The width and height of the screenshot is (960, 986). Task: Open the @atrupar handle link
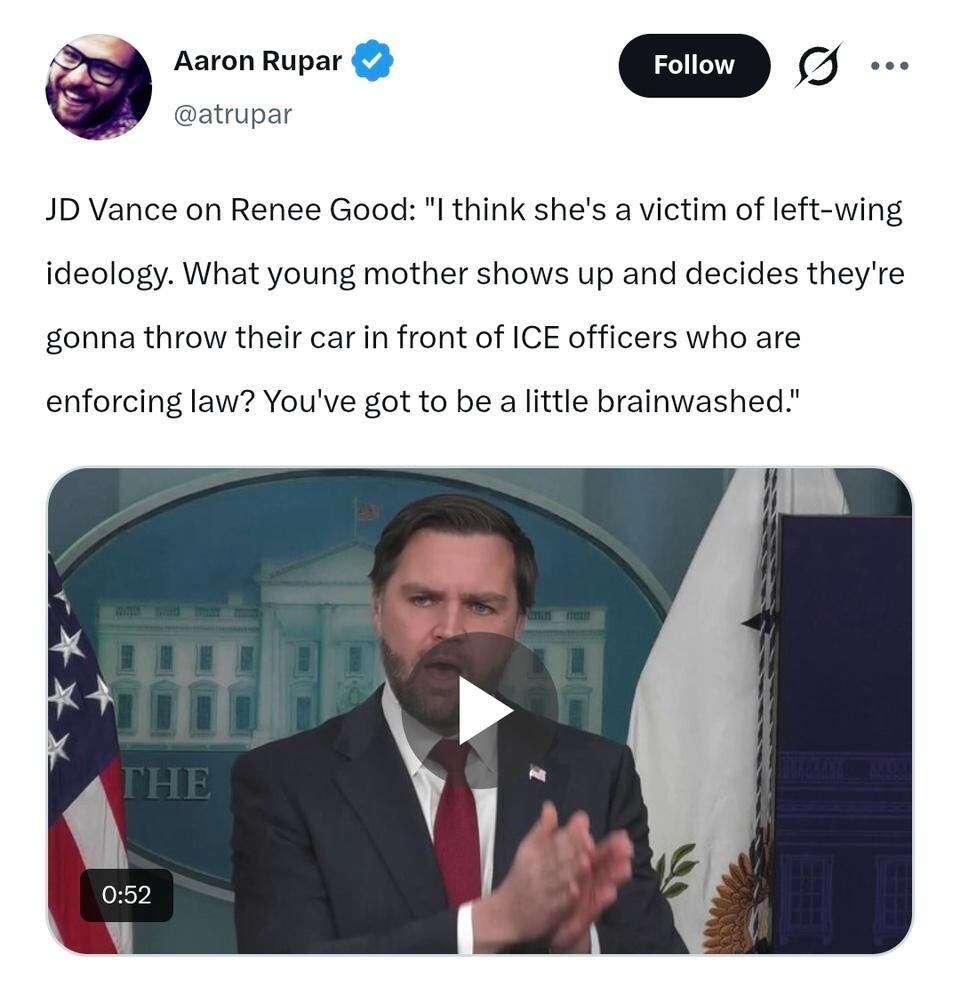[233, 114]
